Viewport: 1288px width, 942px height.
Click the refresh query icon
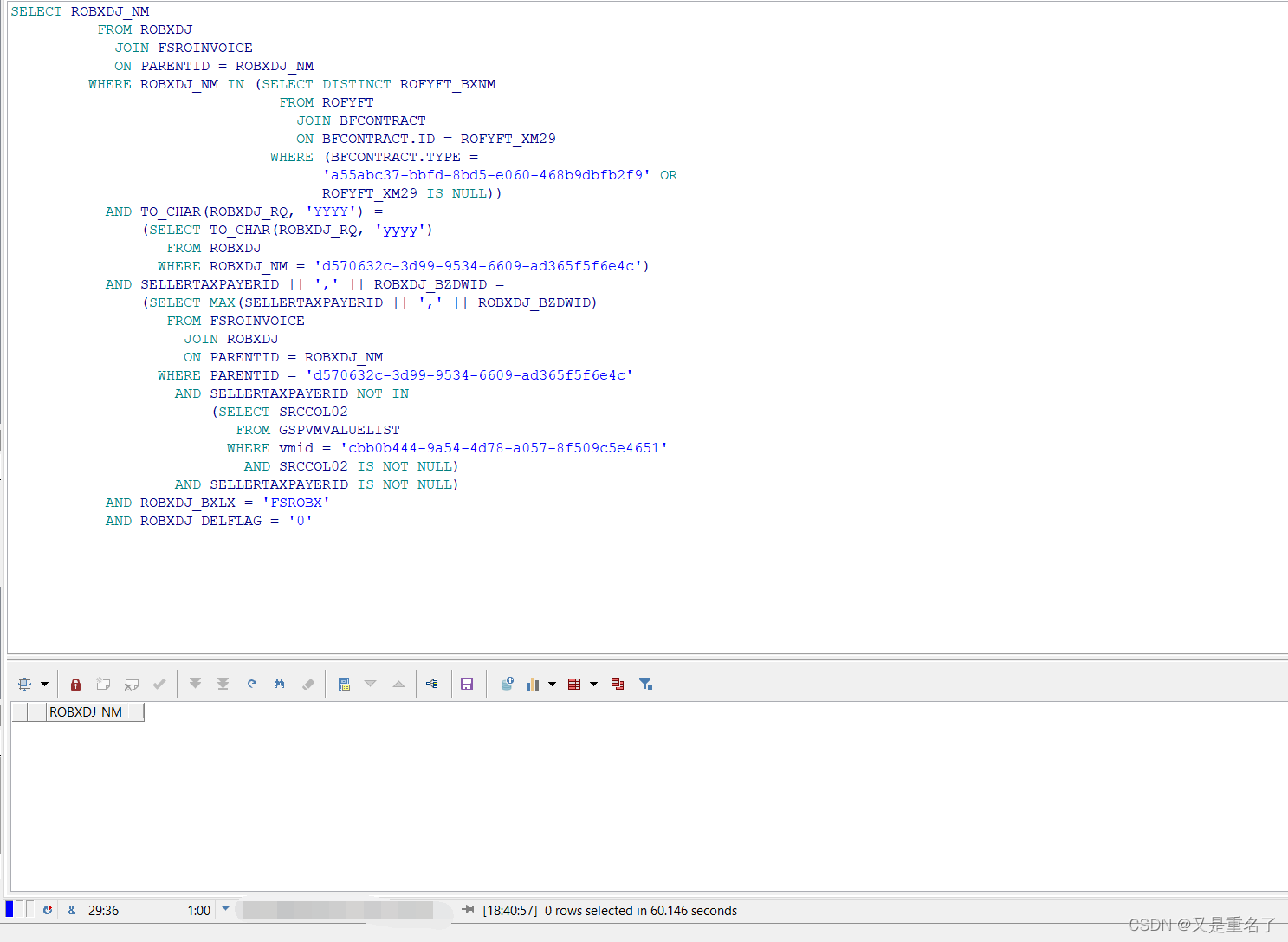coord(252,684)
